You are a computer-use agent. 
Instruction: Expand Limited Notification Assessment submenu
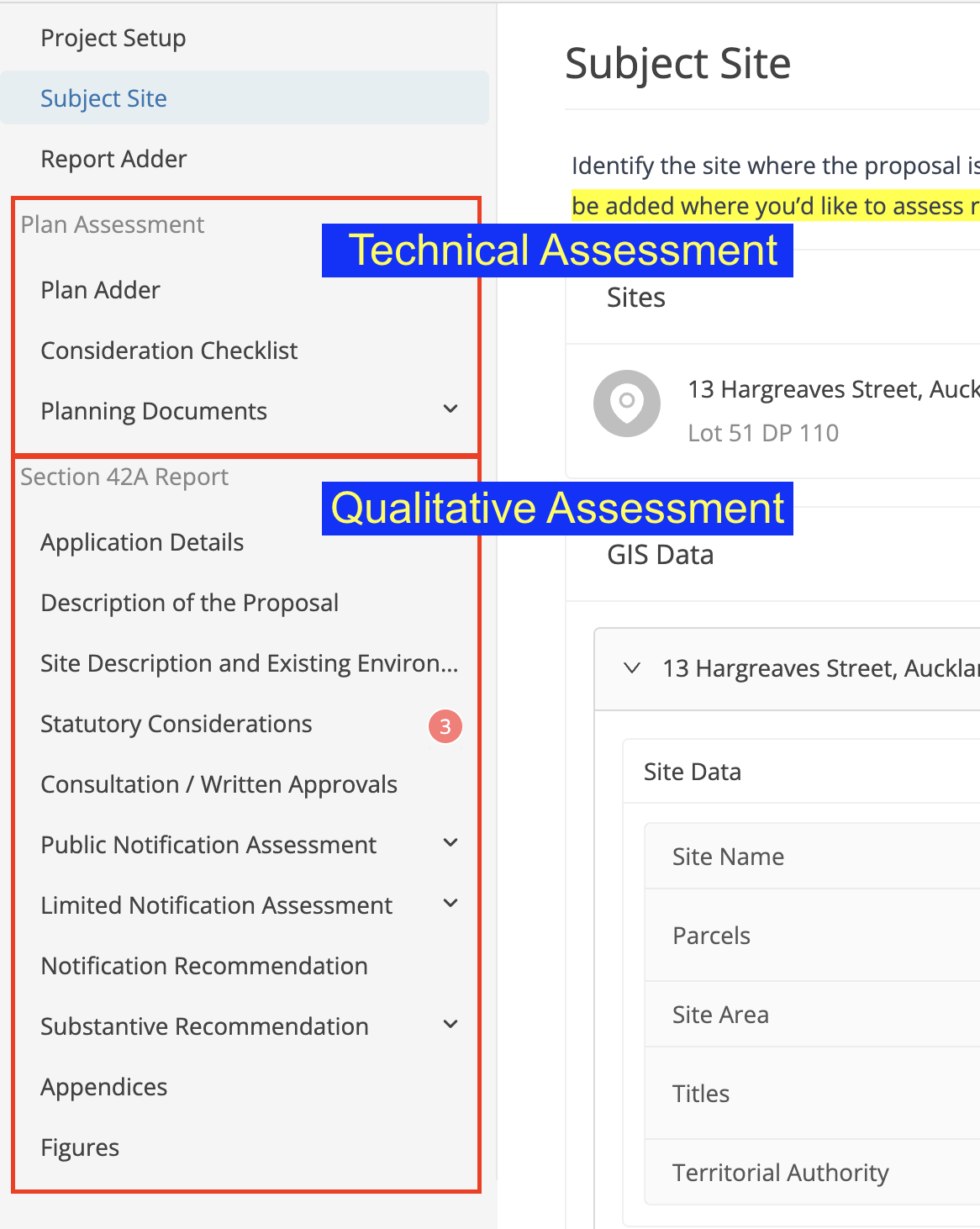(450, 904)
